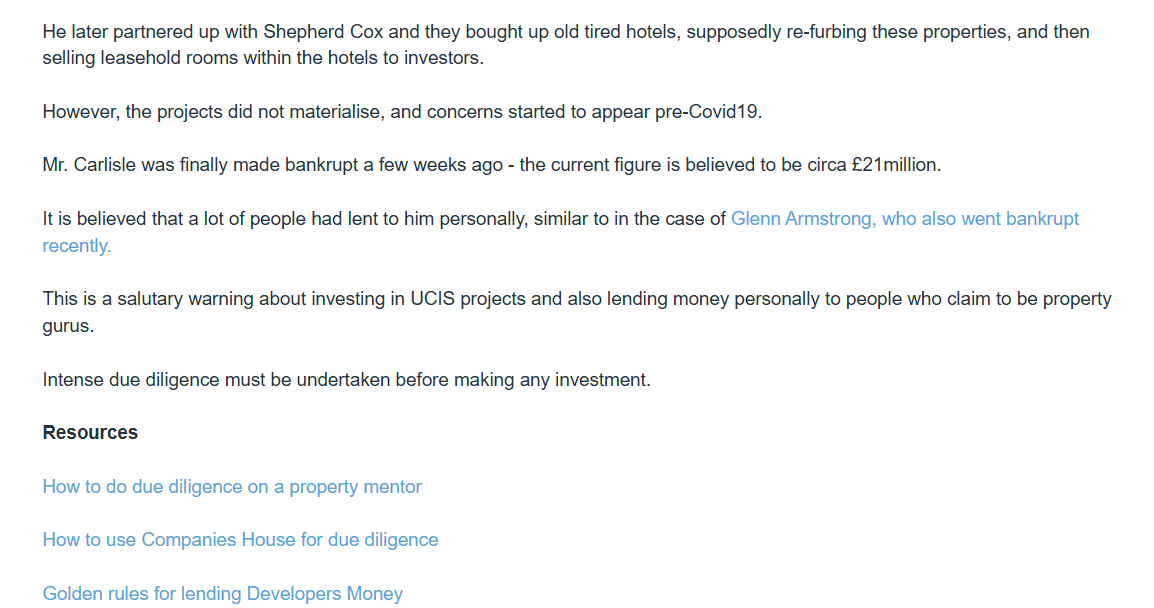Click the phrase "It is believed that"

coord(114,219)
